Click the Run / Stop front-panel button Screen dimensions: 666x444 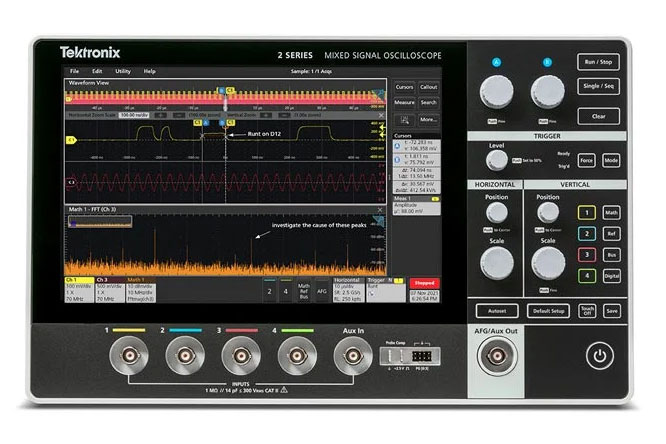598,62
